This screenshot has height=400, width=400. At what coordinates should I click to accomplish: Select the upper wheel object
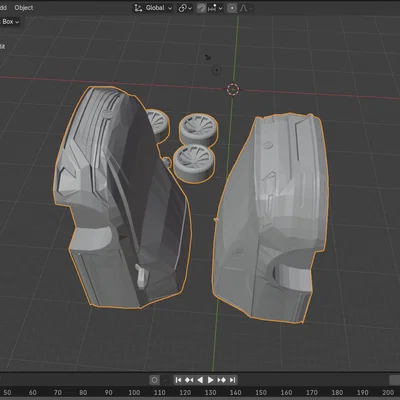click(x=199, y=129)
